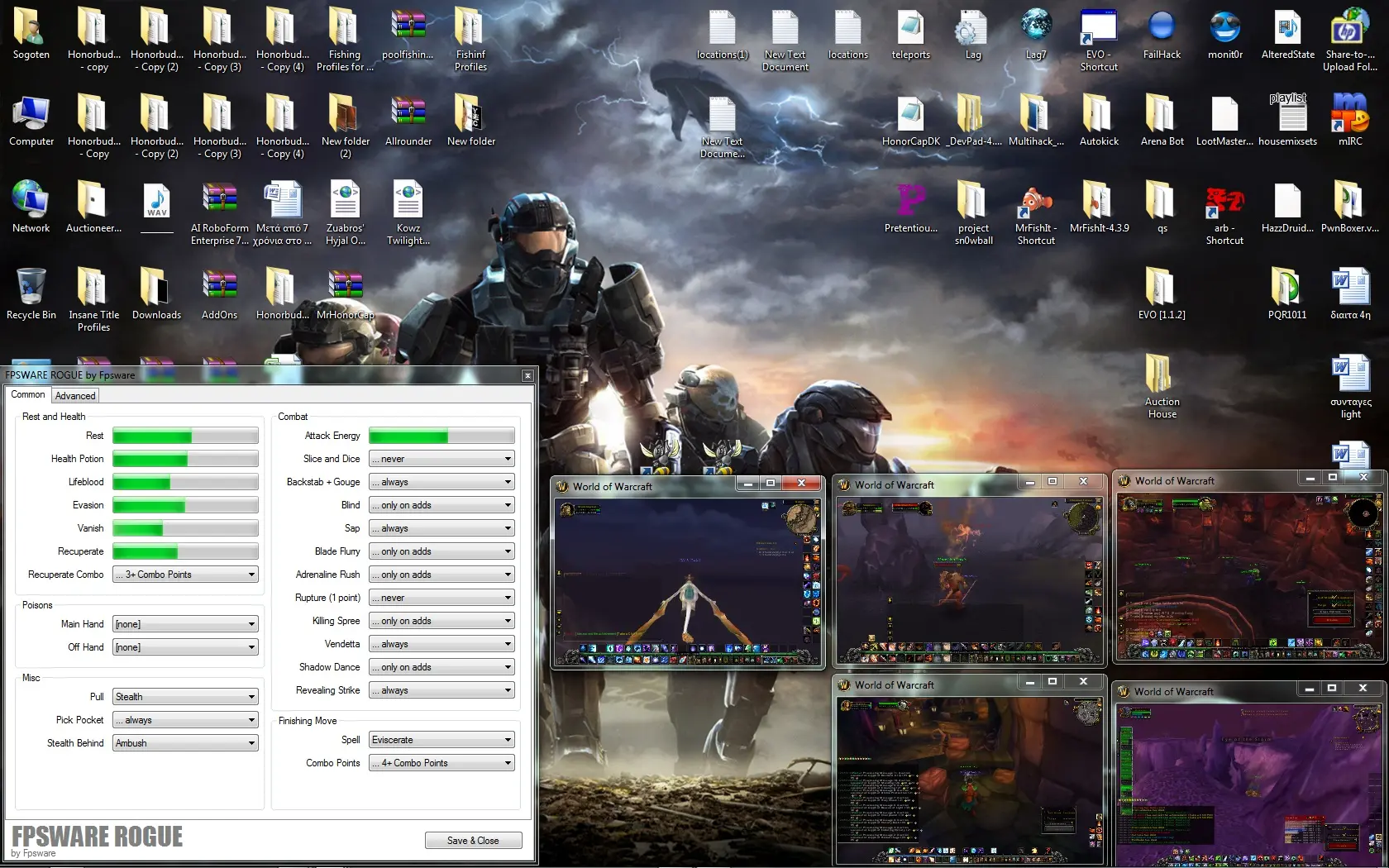Launch the FailHack icon
Image resolution: width=1389 pixels, height=868 pixels.
[x=1162, y=35]
